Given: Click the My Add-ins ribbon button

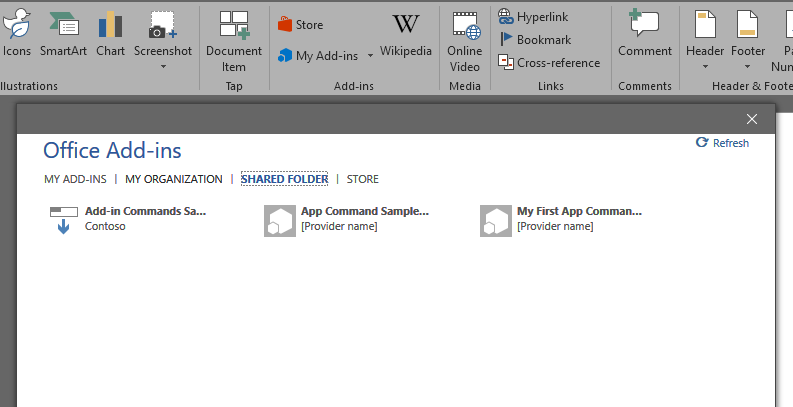Looking at the screenshot, I should tap(319, 56).
